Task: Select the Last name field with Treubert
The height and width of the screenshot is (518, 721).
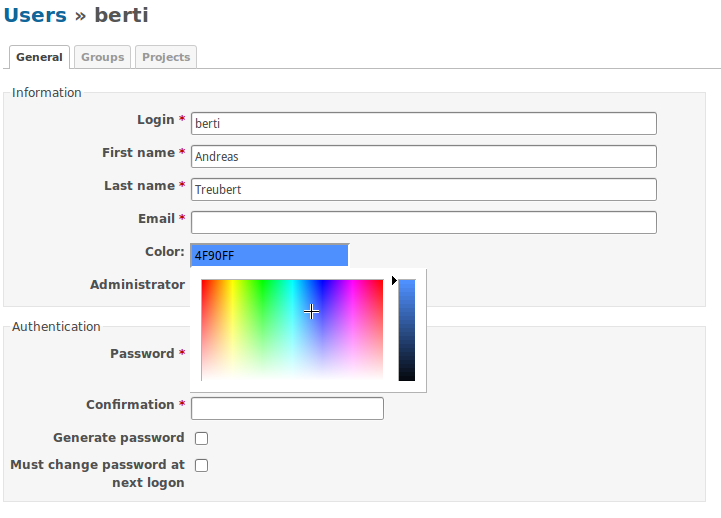Action: pyautogui.click(x=423, y=189)
